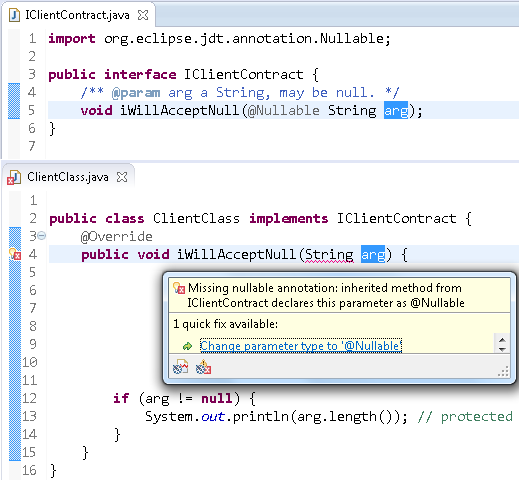Click the underlined 'String' parameter type
This screenshot has height=480, width=519.
click(329, 255)
